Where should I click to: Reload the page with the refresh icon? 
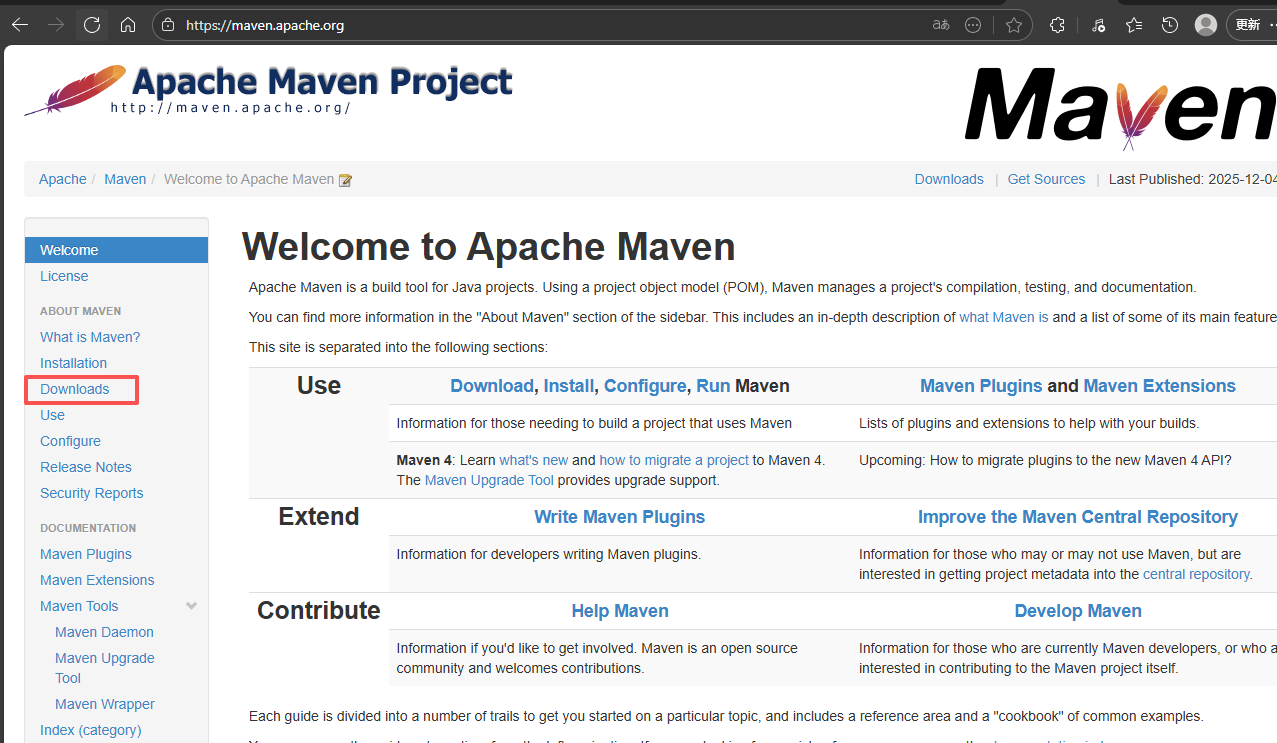[x=92, y=25]
